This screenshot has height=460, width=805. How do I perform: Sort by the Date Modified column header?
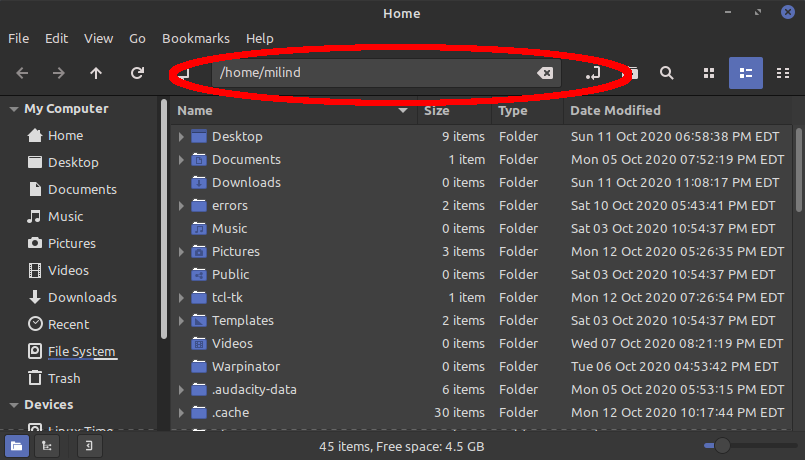pyautogui.click(x=678, y=110)
